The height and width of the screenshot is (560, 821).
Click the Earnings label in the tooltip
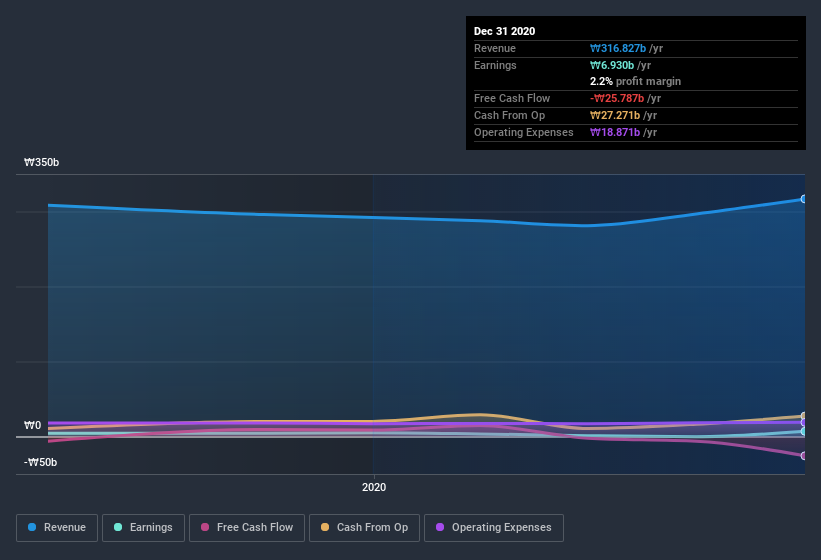tap(495, 65)
